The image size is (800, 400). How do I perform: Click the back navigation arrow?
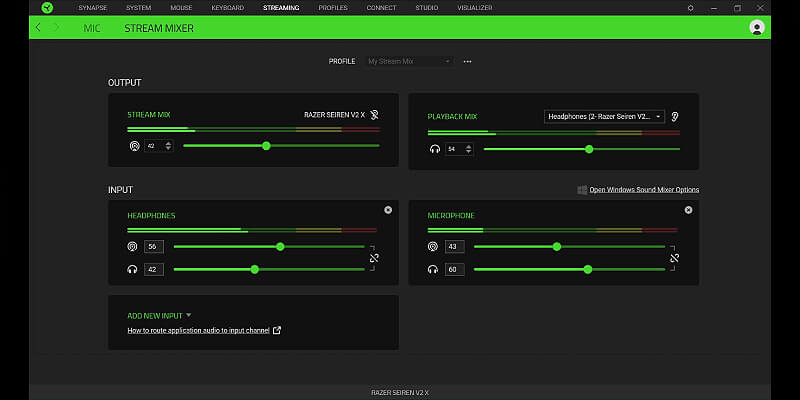coord(38,27)
